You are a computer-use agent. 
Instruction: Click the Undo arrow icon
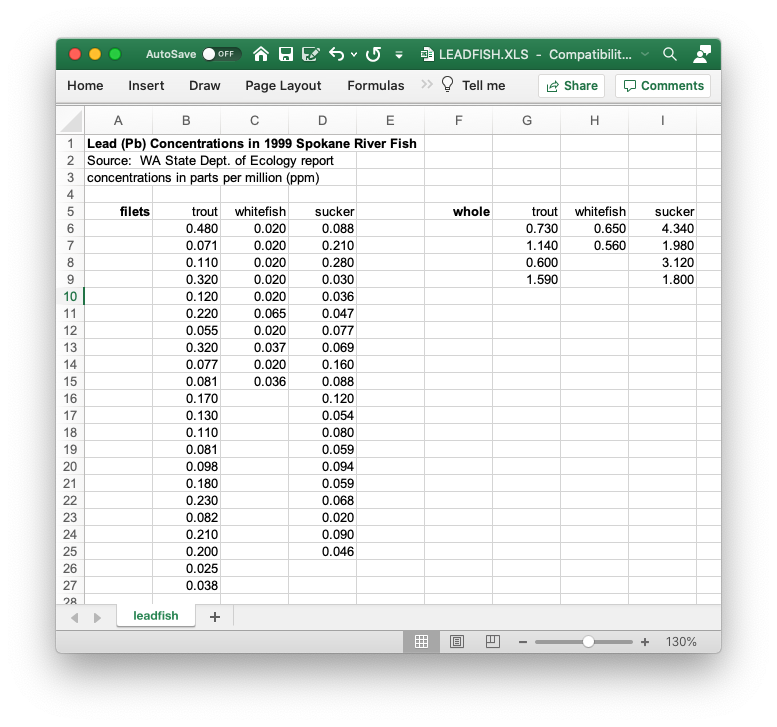pos(337,54)
